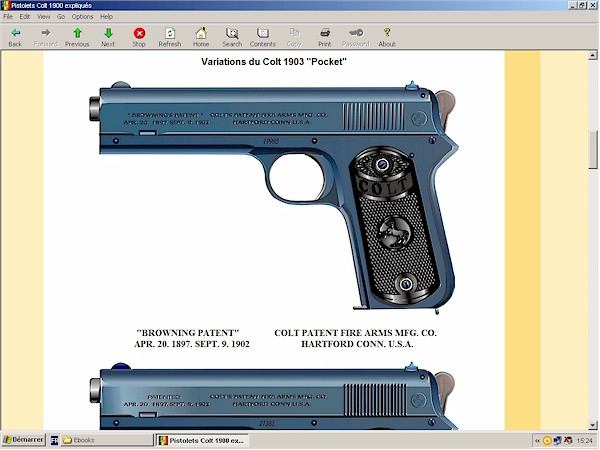
Task: Click the "BROWNING PATENT" caption text
Action: point(188,333)
